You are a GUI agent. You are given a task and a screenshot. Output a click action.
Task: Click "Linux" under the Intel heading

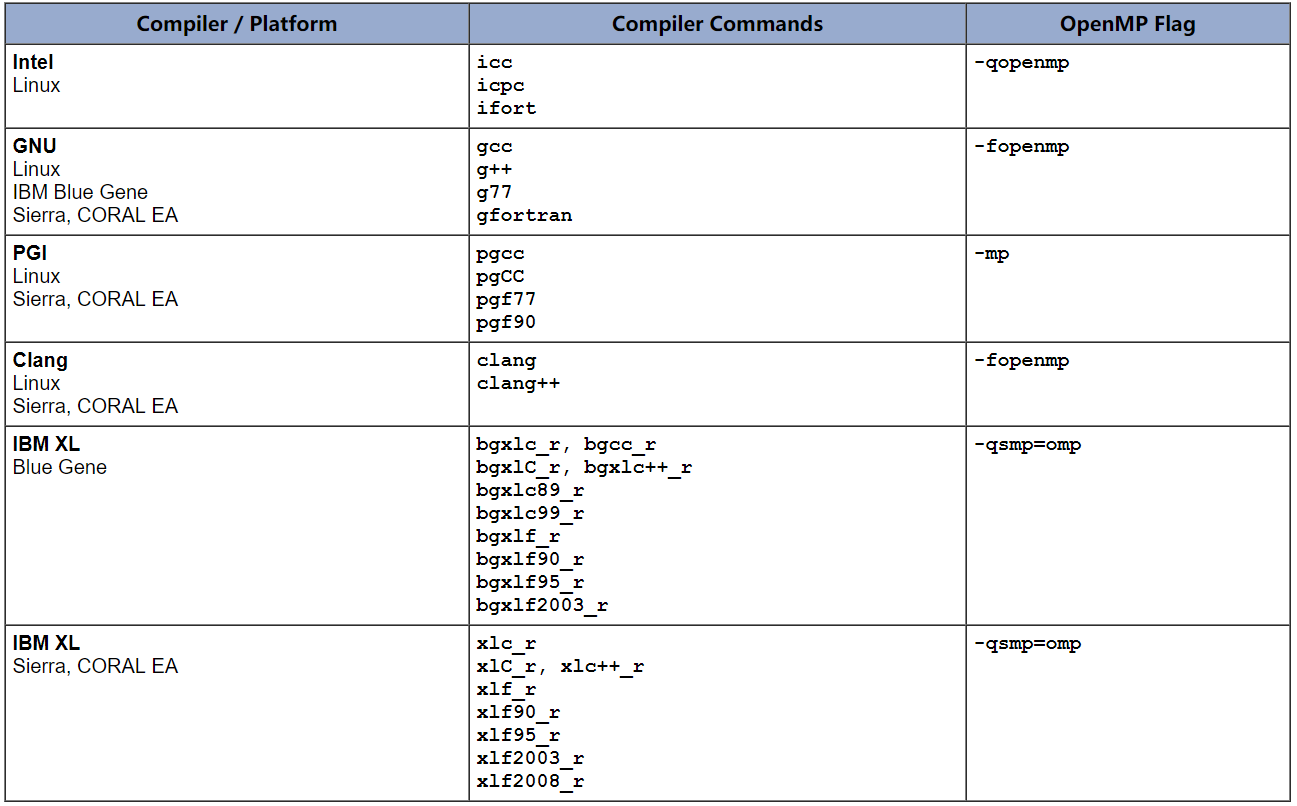click(x=36, y=85)
